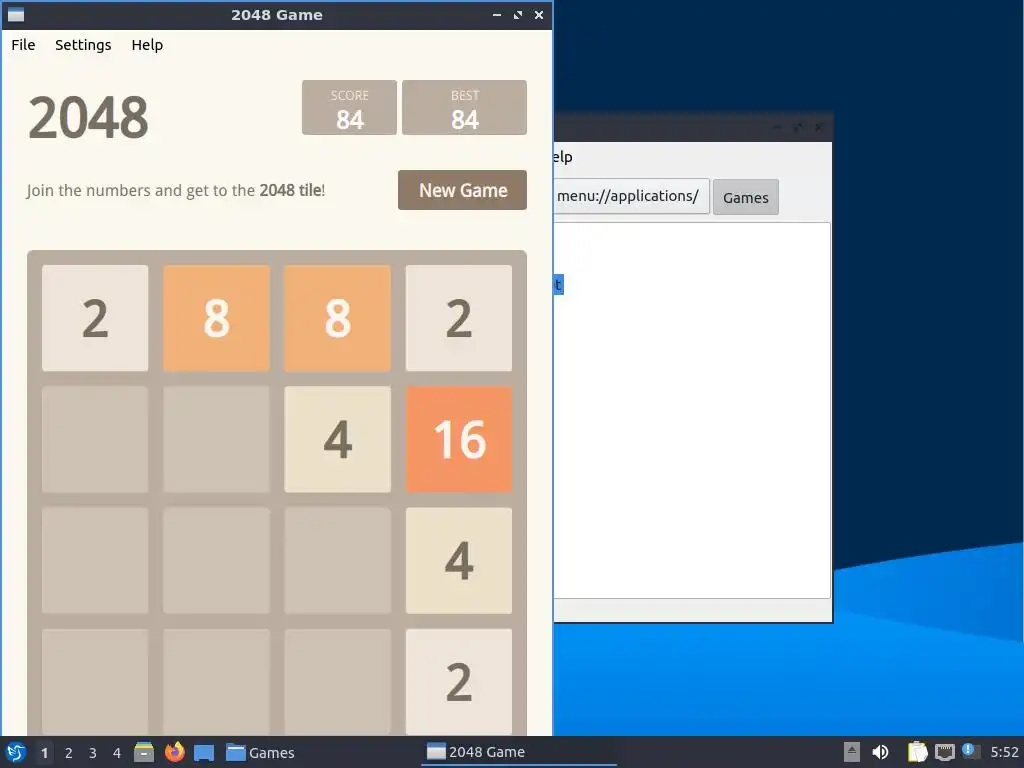Launch Firefox from the taskbar
The image size is (1024, 768).
click(174, 752)
